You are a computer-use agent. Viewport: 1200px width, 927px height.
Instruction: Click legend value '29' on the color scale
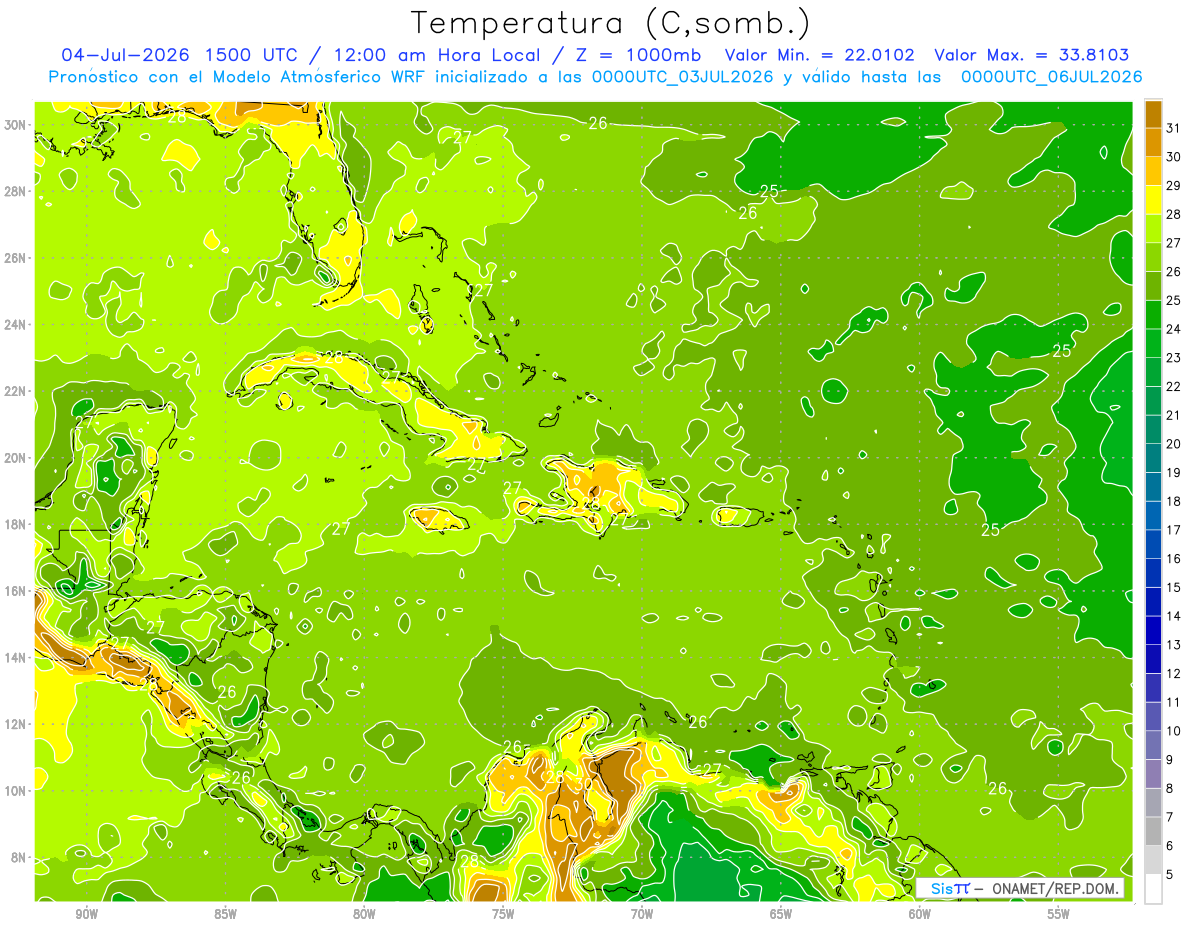click(x=1174, y=185)
